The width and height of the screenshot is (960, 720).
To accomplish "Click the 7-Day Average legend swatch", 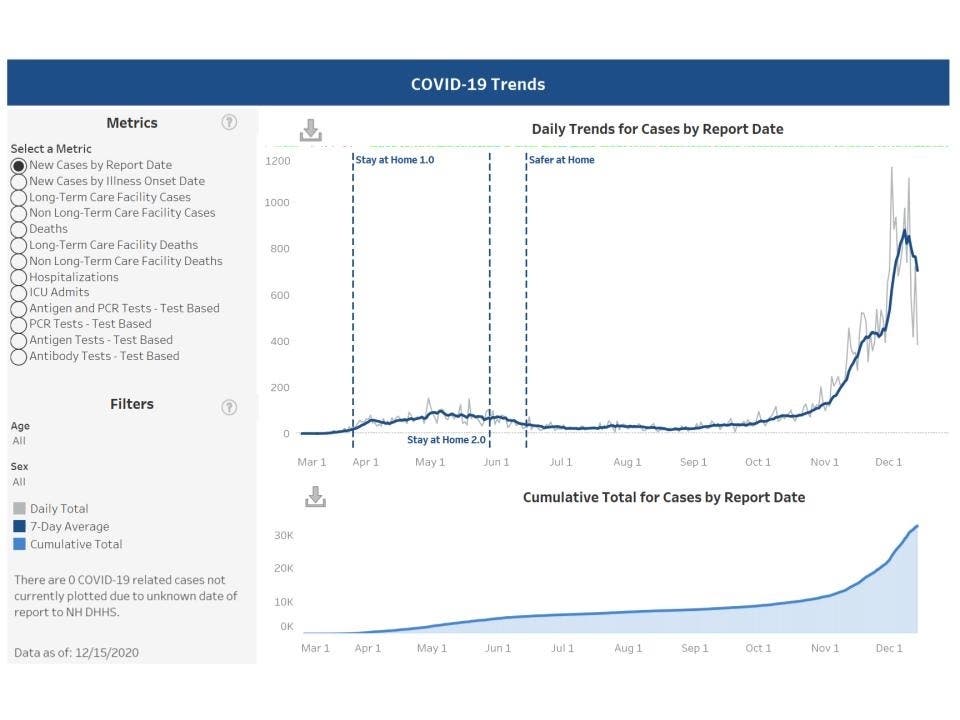I will (x=17, y=526).
